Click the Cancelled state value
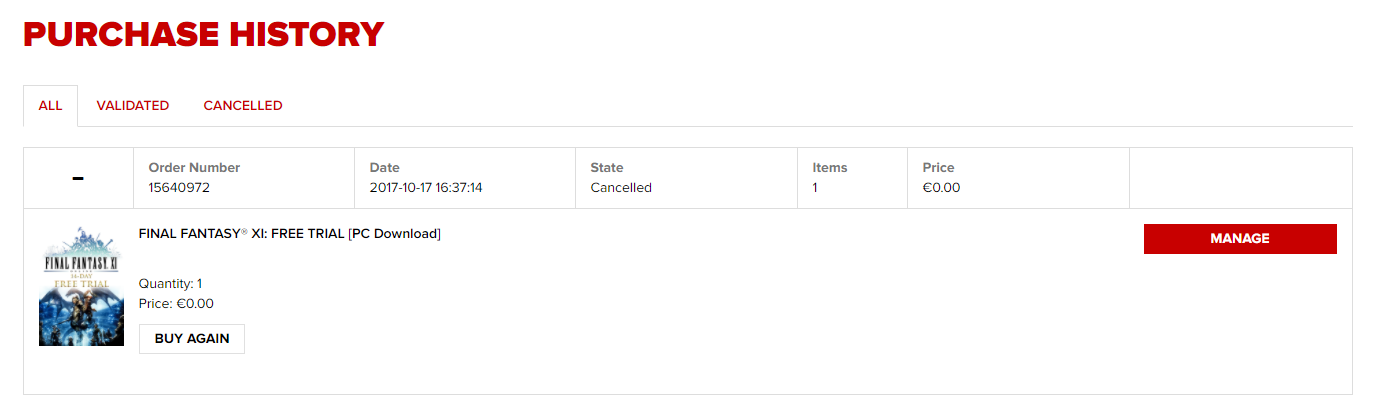Screen dimensions: 1377x409 coord(620,187)
